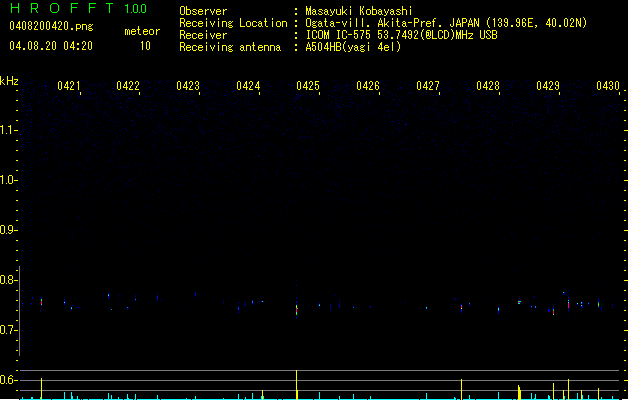
Task: Select time marker 0426
Action: pos(368,86)
